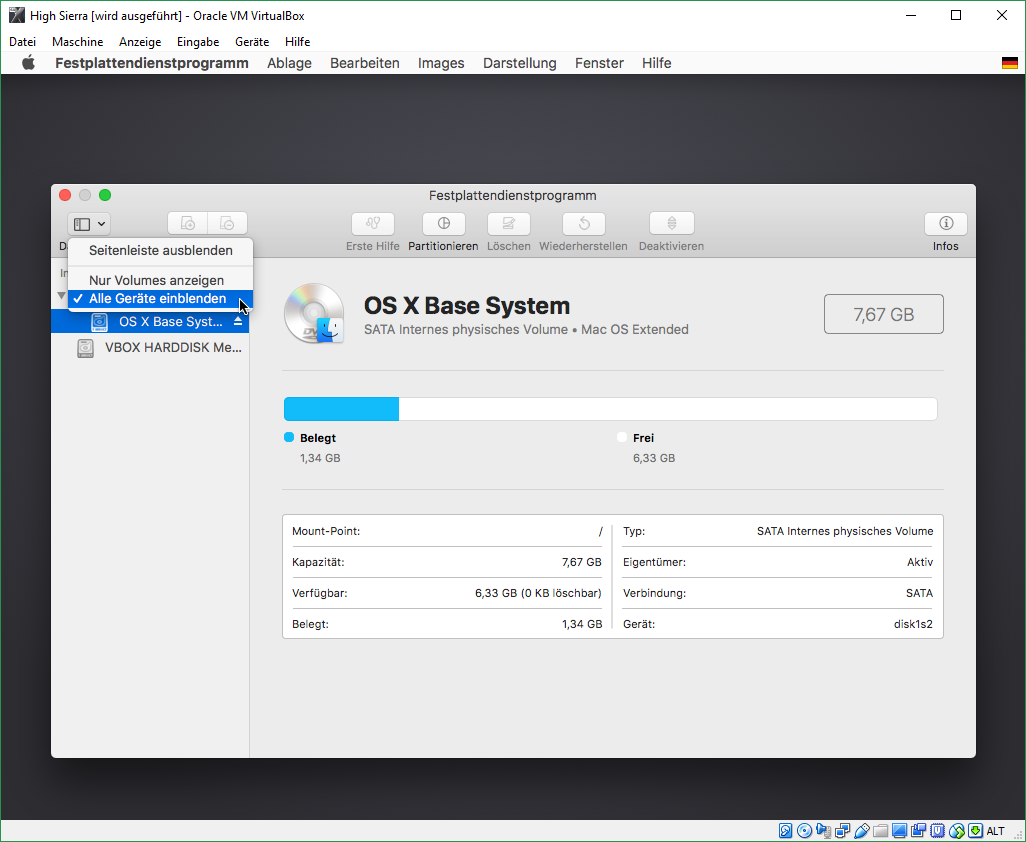This screenshot has height=842, width=1026.
Task: Choose Seitenleiste ausblenden from popup
Action: [x=160, y=251]
